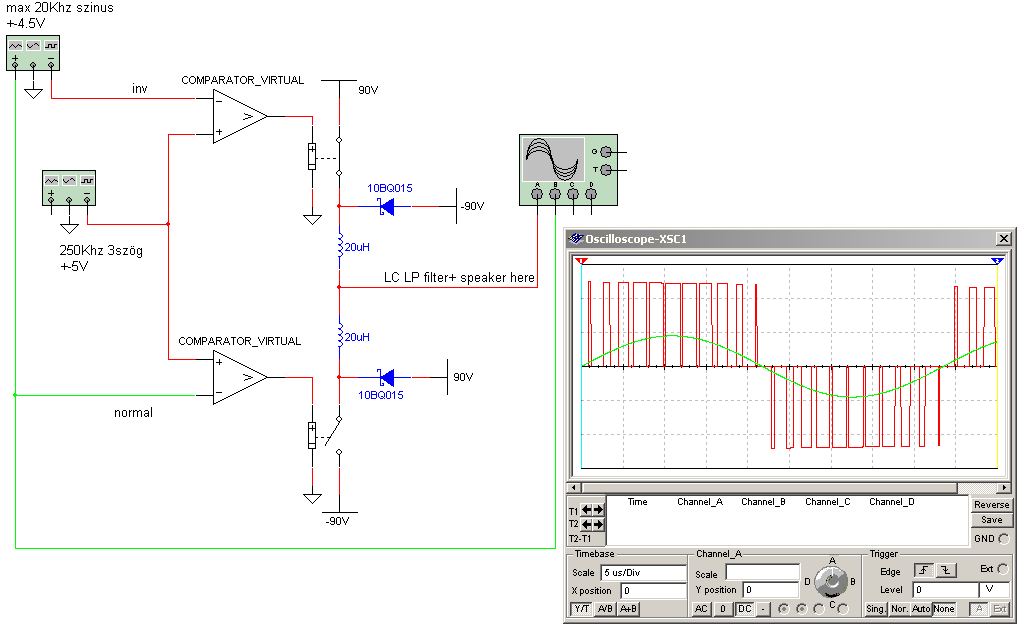Enable the GND radio button
Image resolution: width=1023 pixels, height=635 pixels.
(1003, 538)
